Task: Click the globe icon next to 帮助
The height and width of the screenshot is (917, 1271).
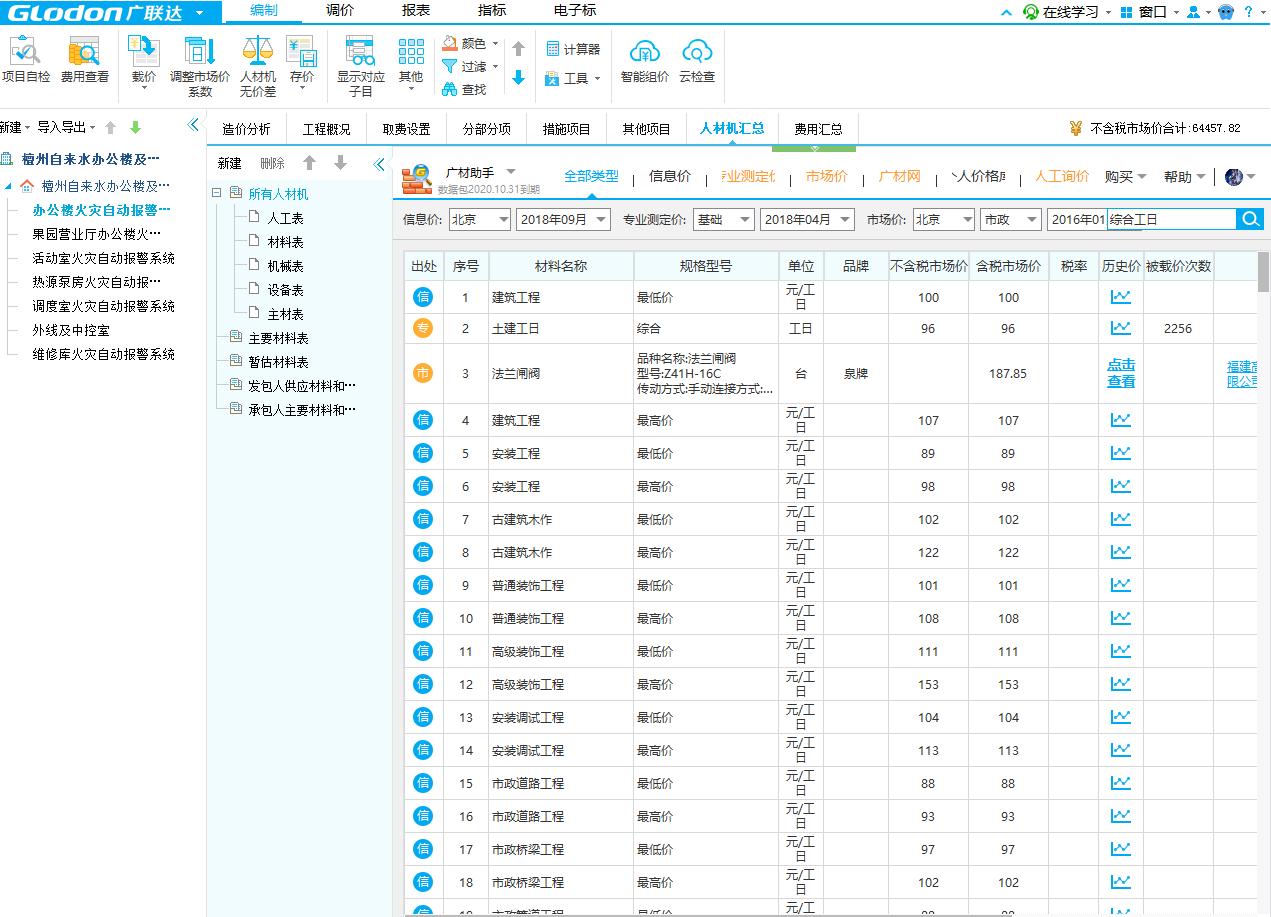Action: pos(1232,176)
